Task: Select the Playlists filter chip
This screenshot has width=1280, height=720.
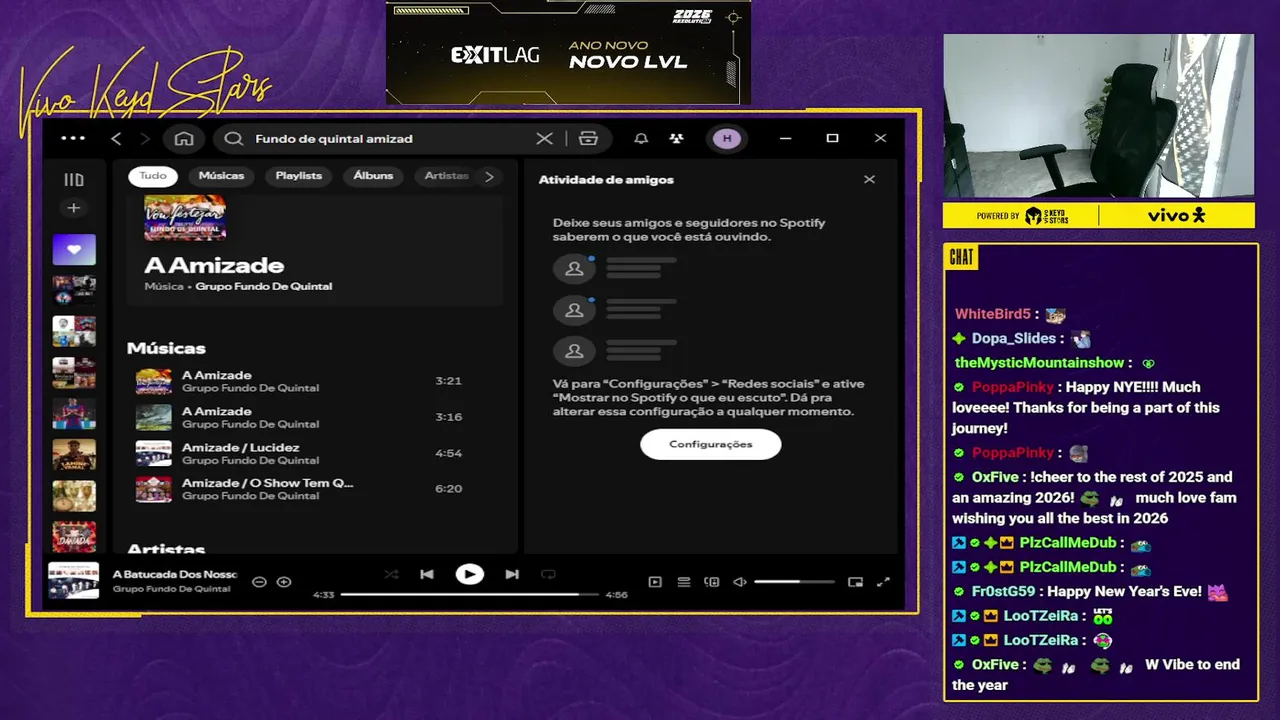Action: point(299,176)
